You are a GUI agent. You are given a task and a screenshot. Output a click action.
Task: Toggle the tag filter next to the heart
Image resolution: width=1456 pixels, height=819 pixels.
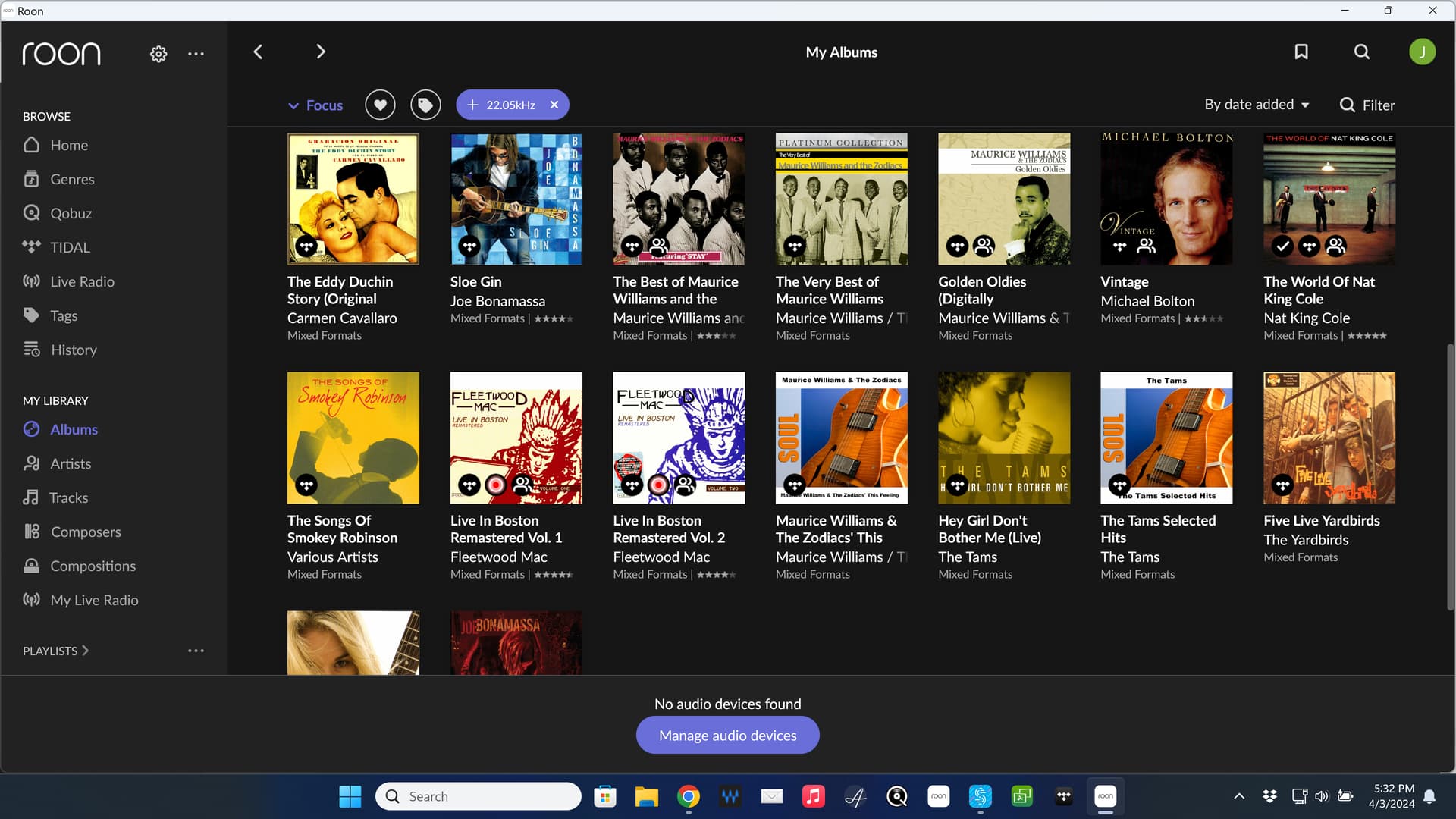[425, 105]
